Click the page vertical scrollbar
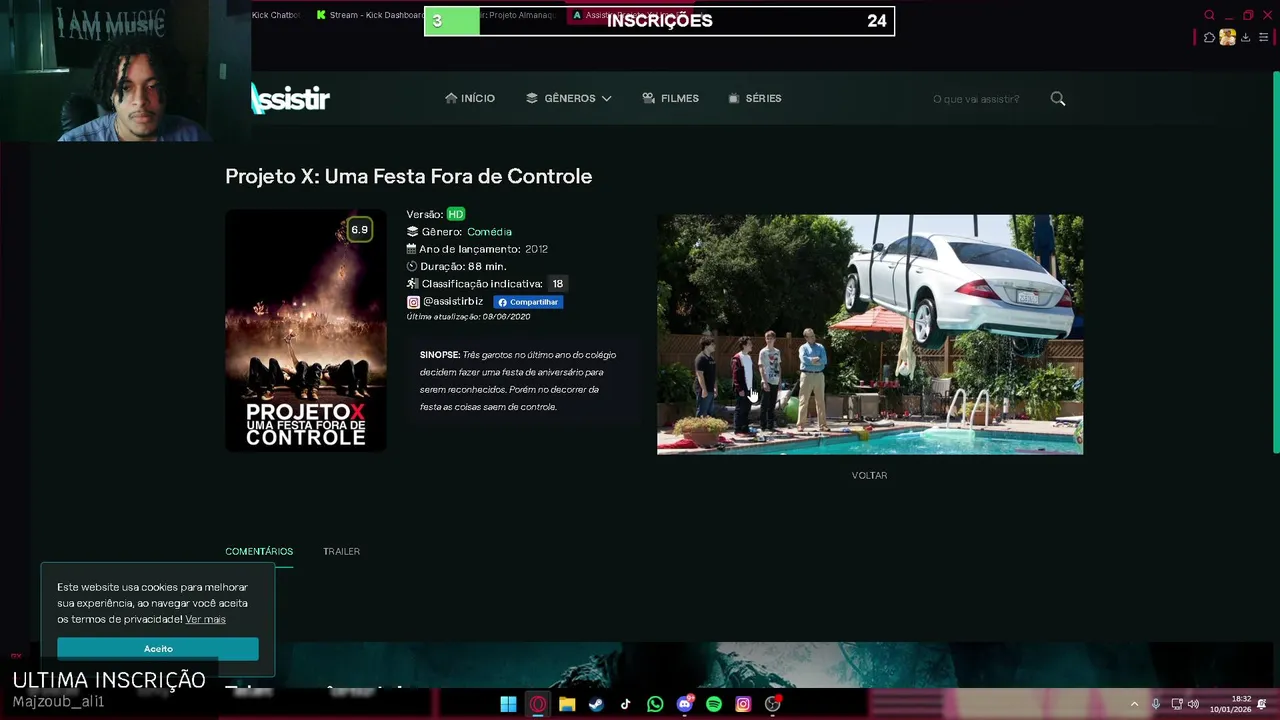Viewport: 1280px width, 720px height. click(1275, 260)
